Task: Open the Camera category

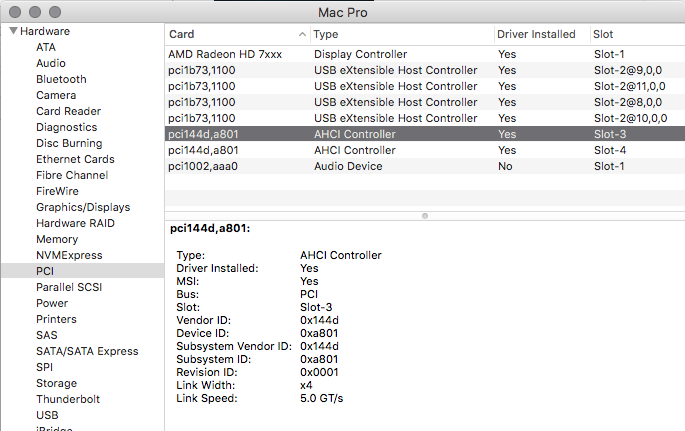Action: tap(56, 95)
